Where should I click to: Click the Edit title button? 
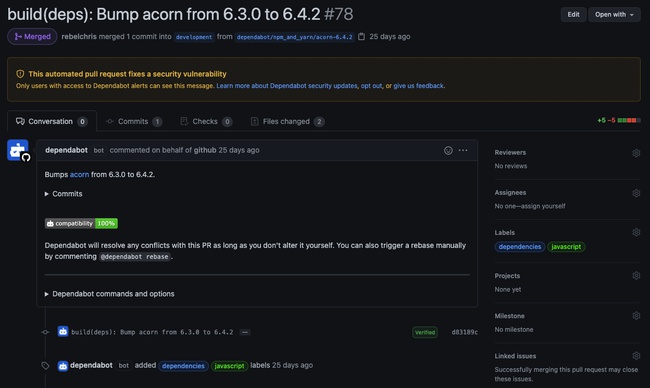(573, 15)
